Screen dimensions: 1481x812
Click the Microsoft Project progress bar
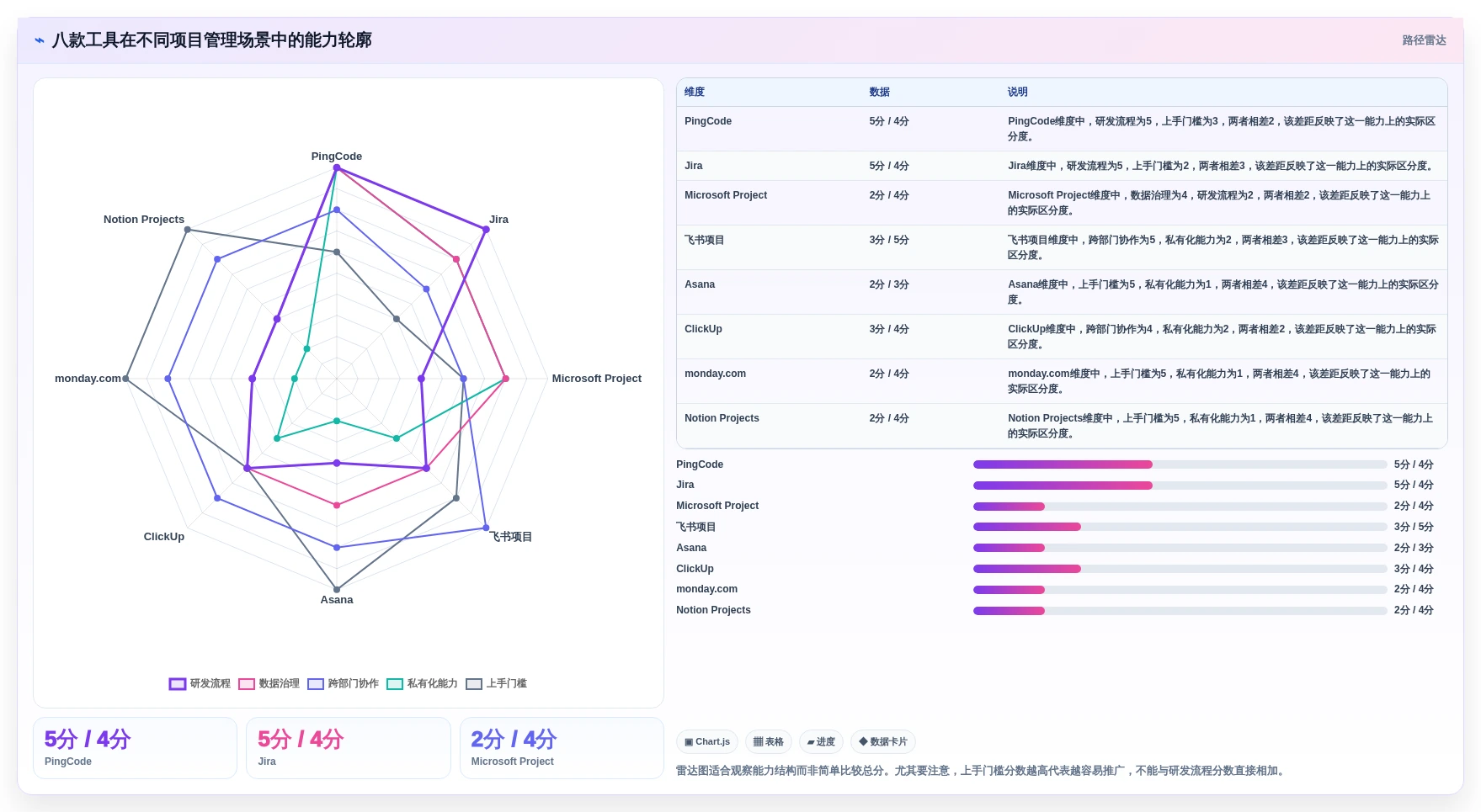1180,507
